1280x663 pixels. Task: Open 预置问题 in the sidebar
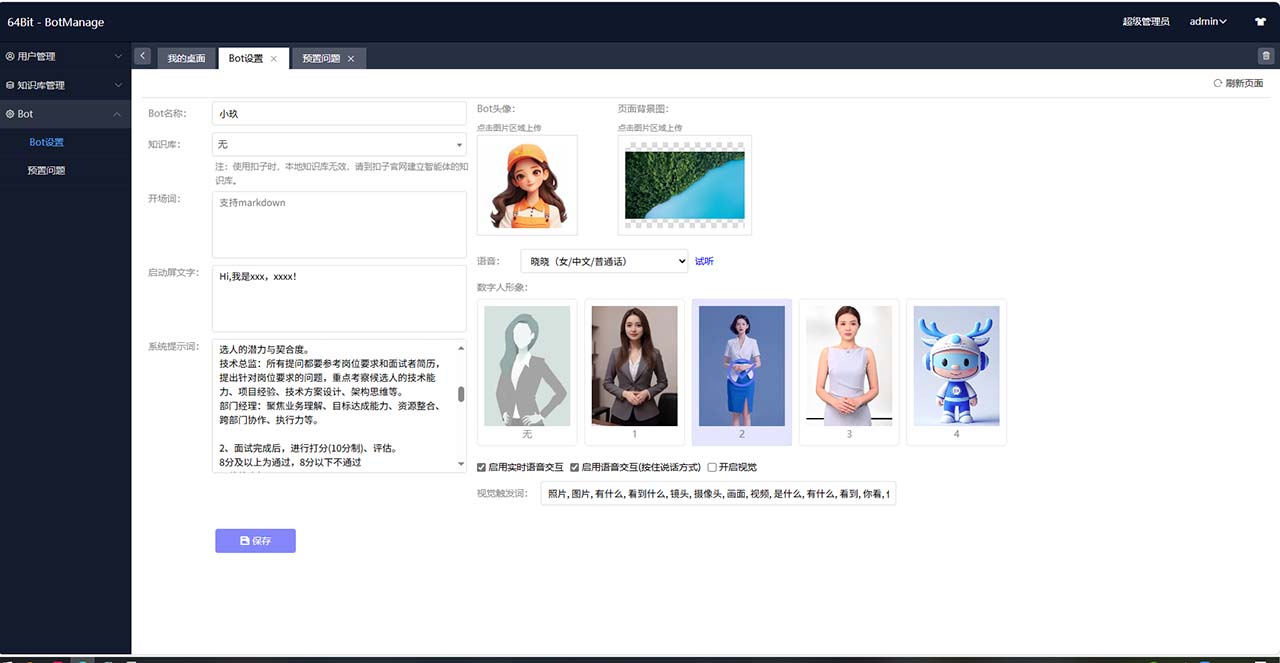(x=46, y=170)
